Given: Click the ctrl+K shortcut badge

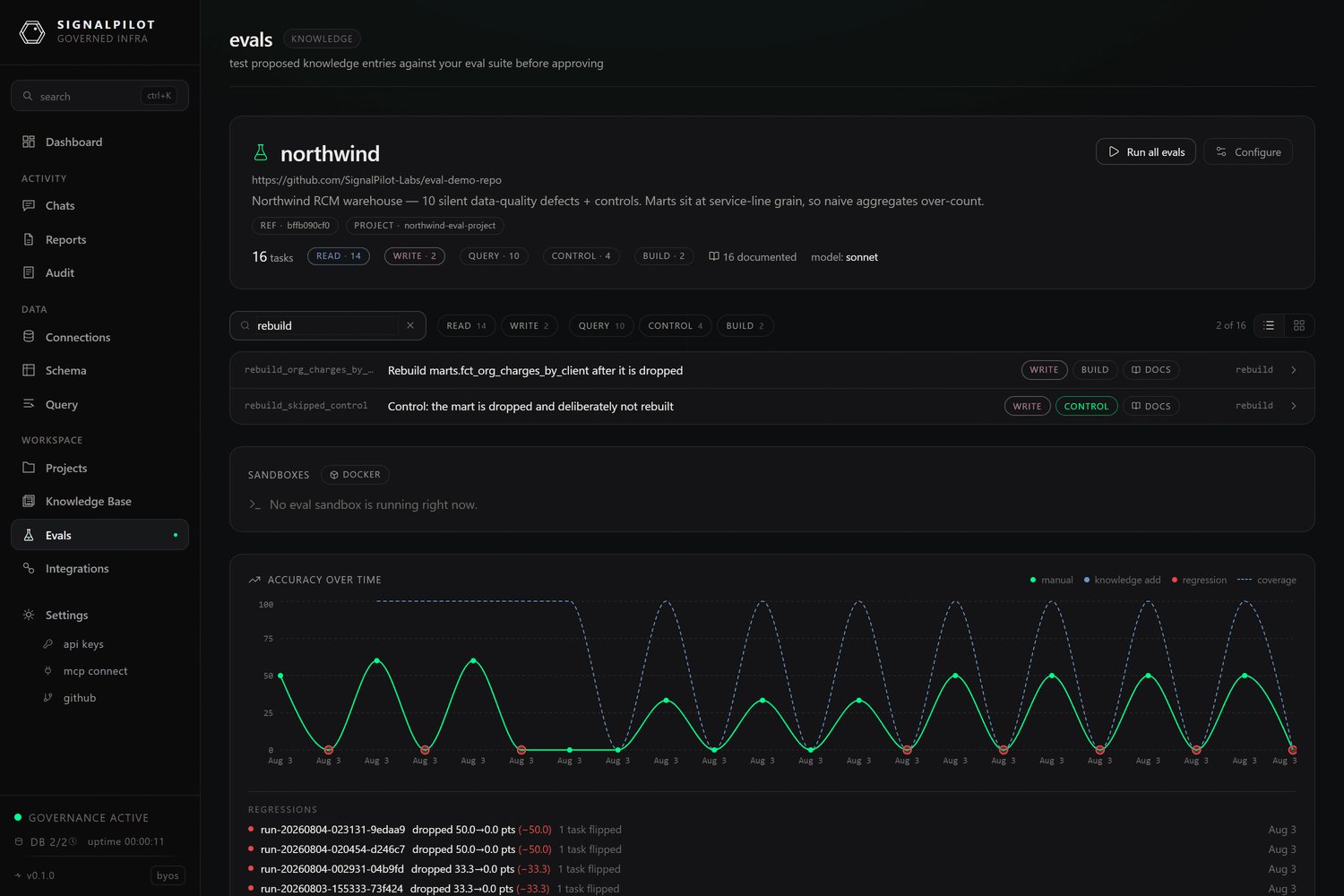Looking at the screenshot, I should coord(159,96).
